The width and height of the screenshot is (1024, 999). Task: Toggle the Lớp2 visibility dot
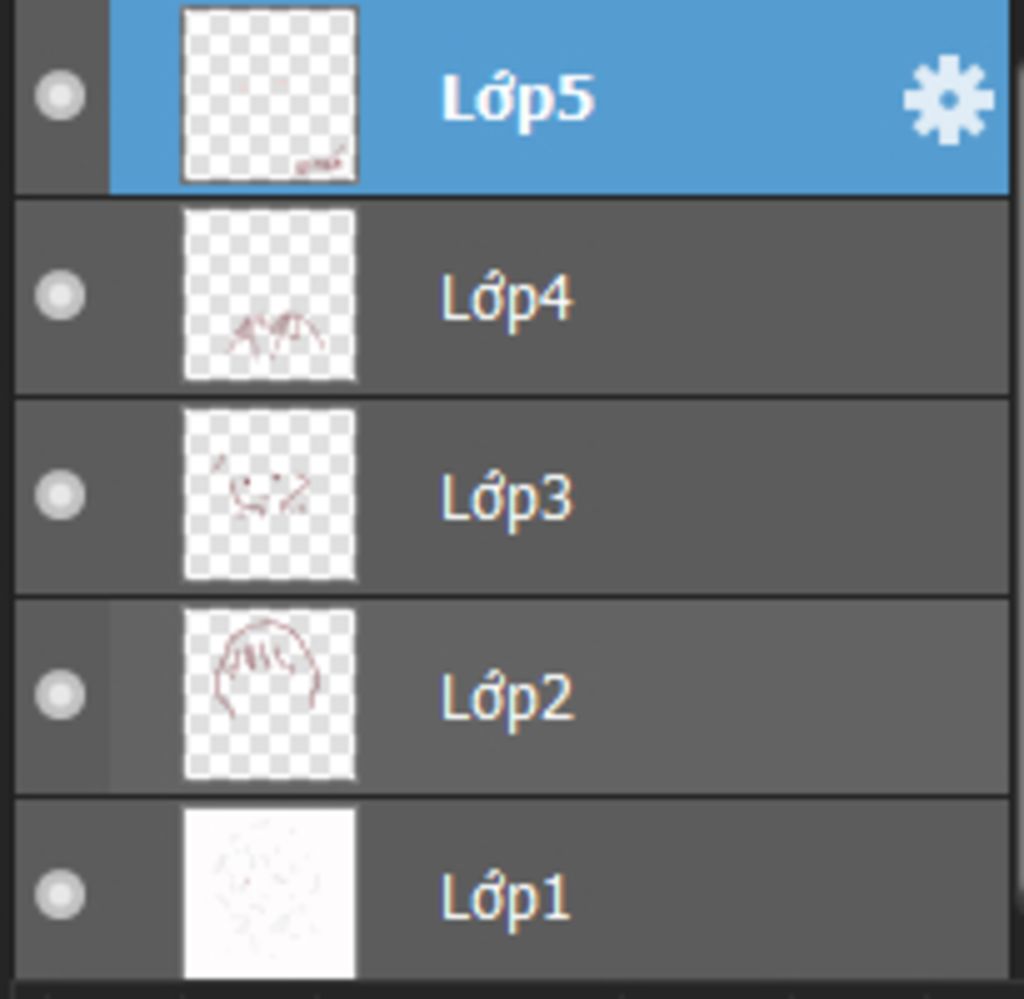(60, 695)
